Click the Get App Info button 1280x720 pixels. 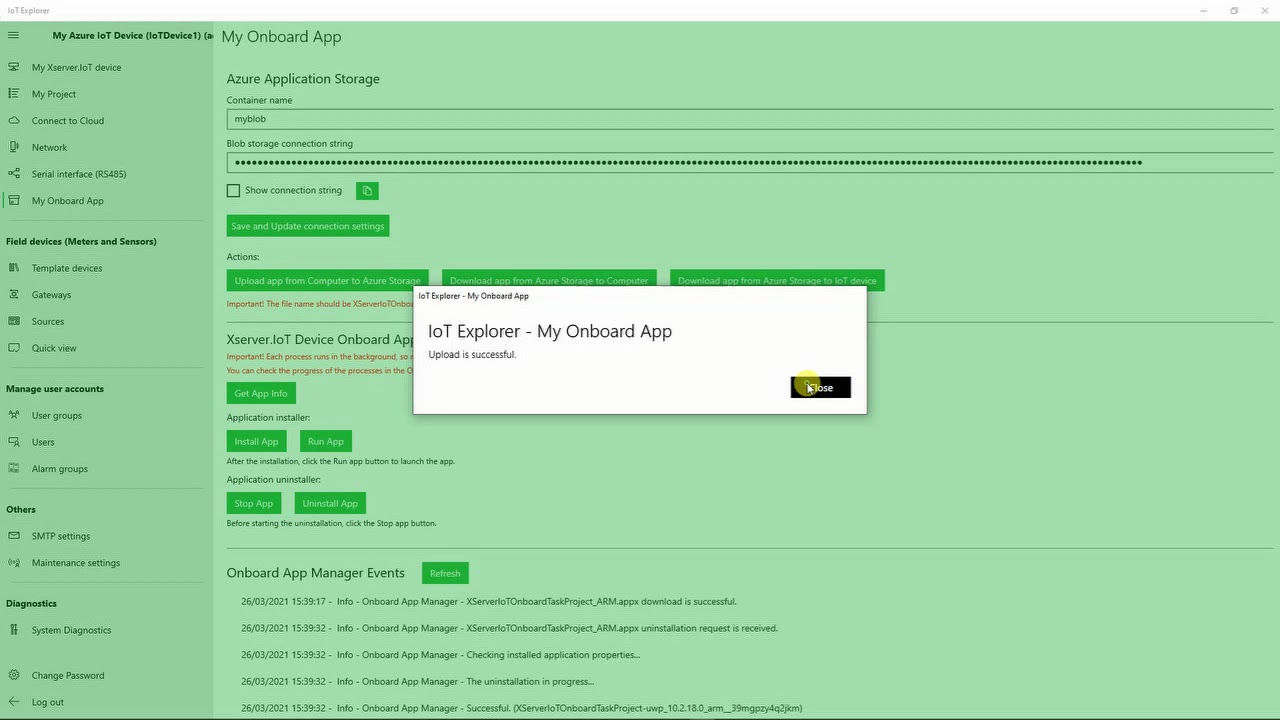click(261, 393)
